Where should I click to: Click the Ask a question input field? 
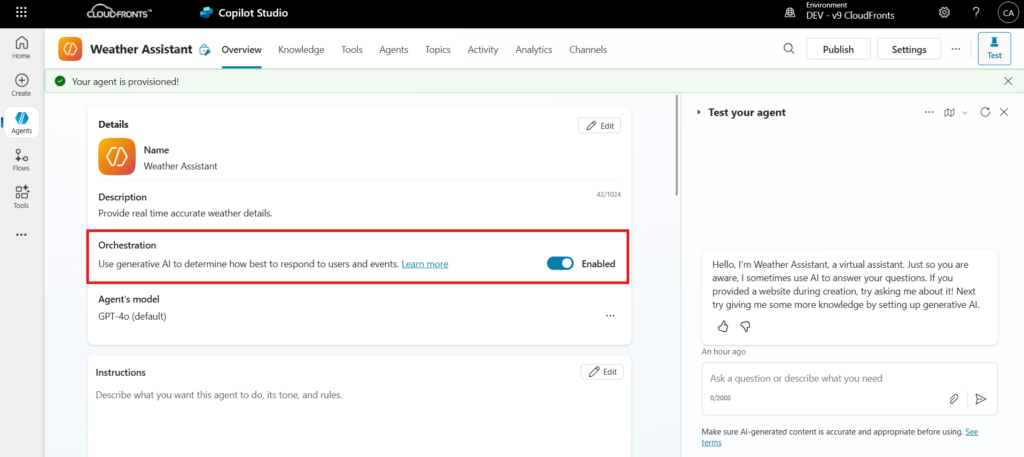(x=850, y=388)
